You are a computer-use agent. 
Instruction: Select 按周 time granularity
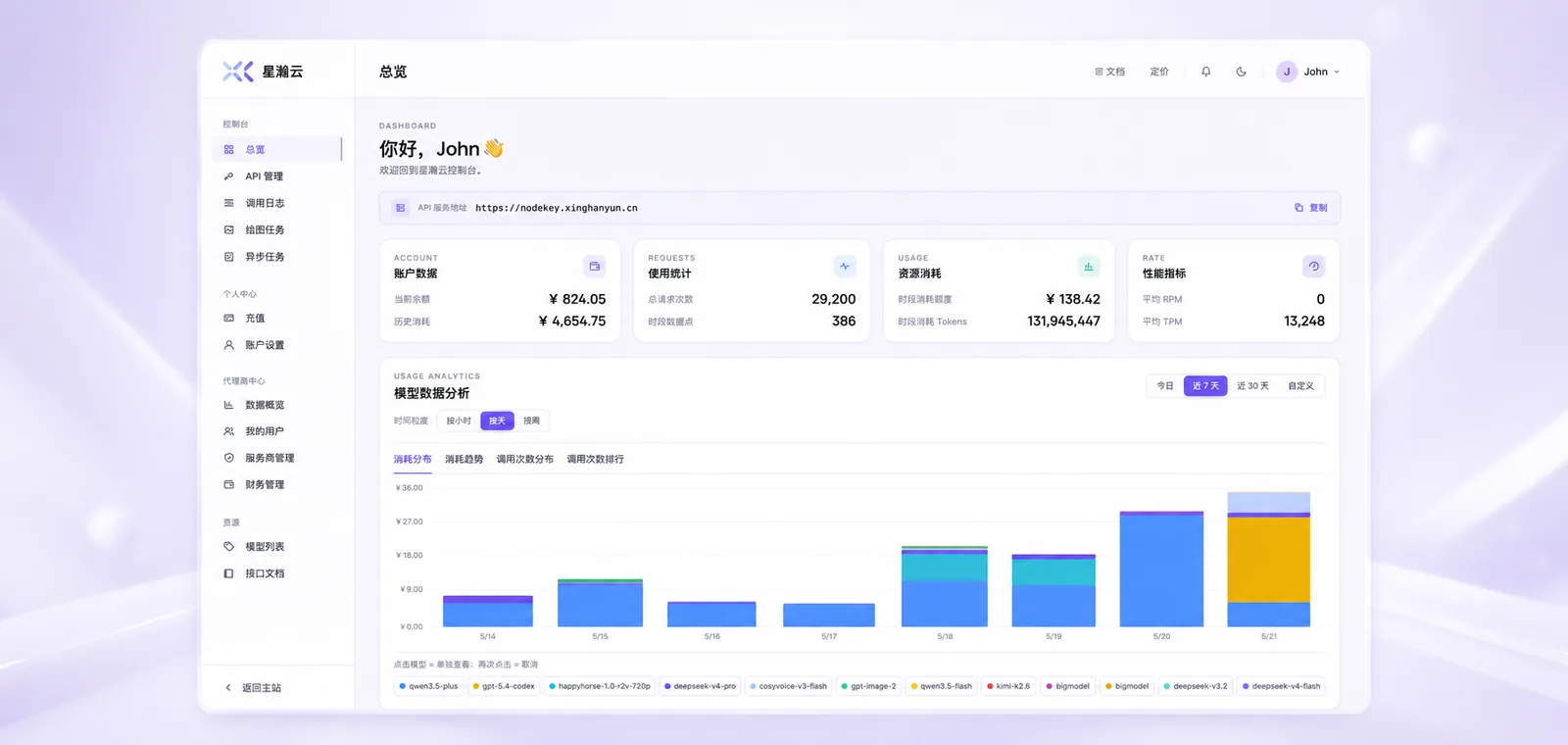point(532,421)
